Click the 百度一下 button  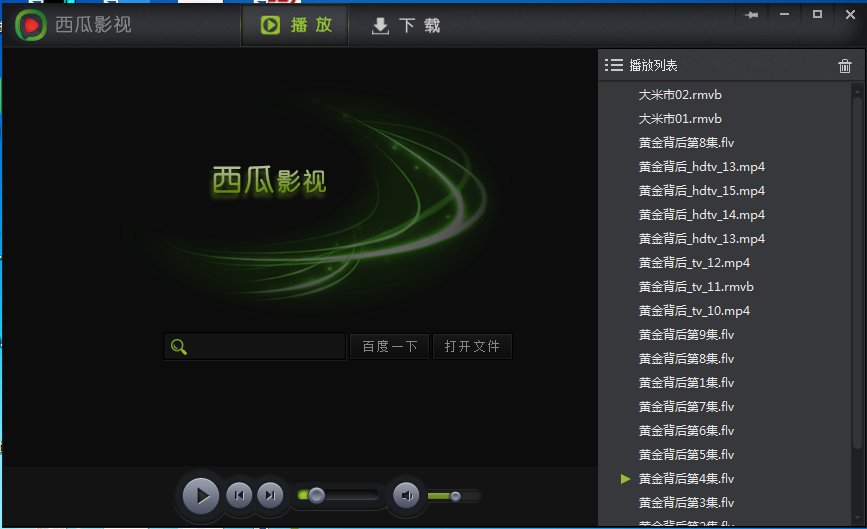pos(389,347)
